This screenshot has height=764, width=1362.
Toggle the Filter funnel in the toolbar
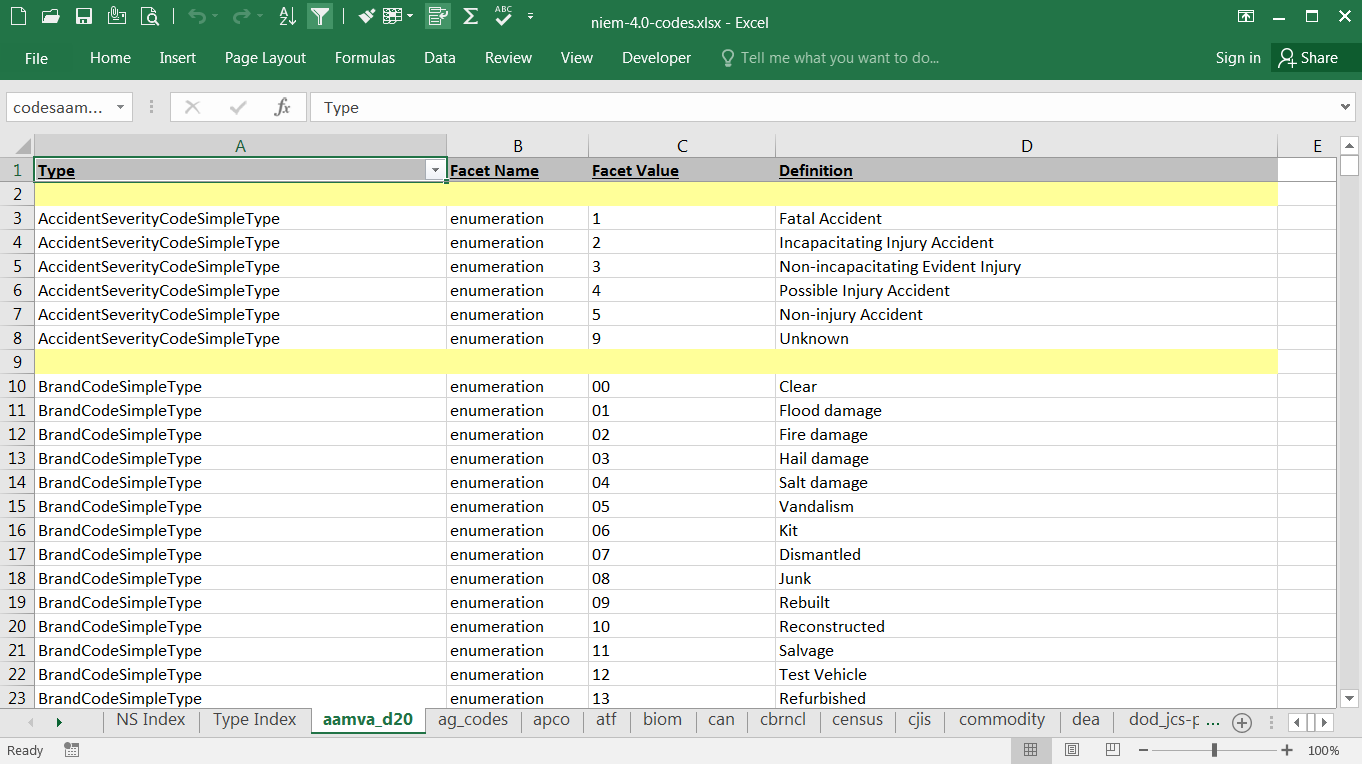pyautogui.click(x=319, y=16)
